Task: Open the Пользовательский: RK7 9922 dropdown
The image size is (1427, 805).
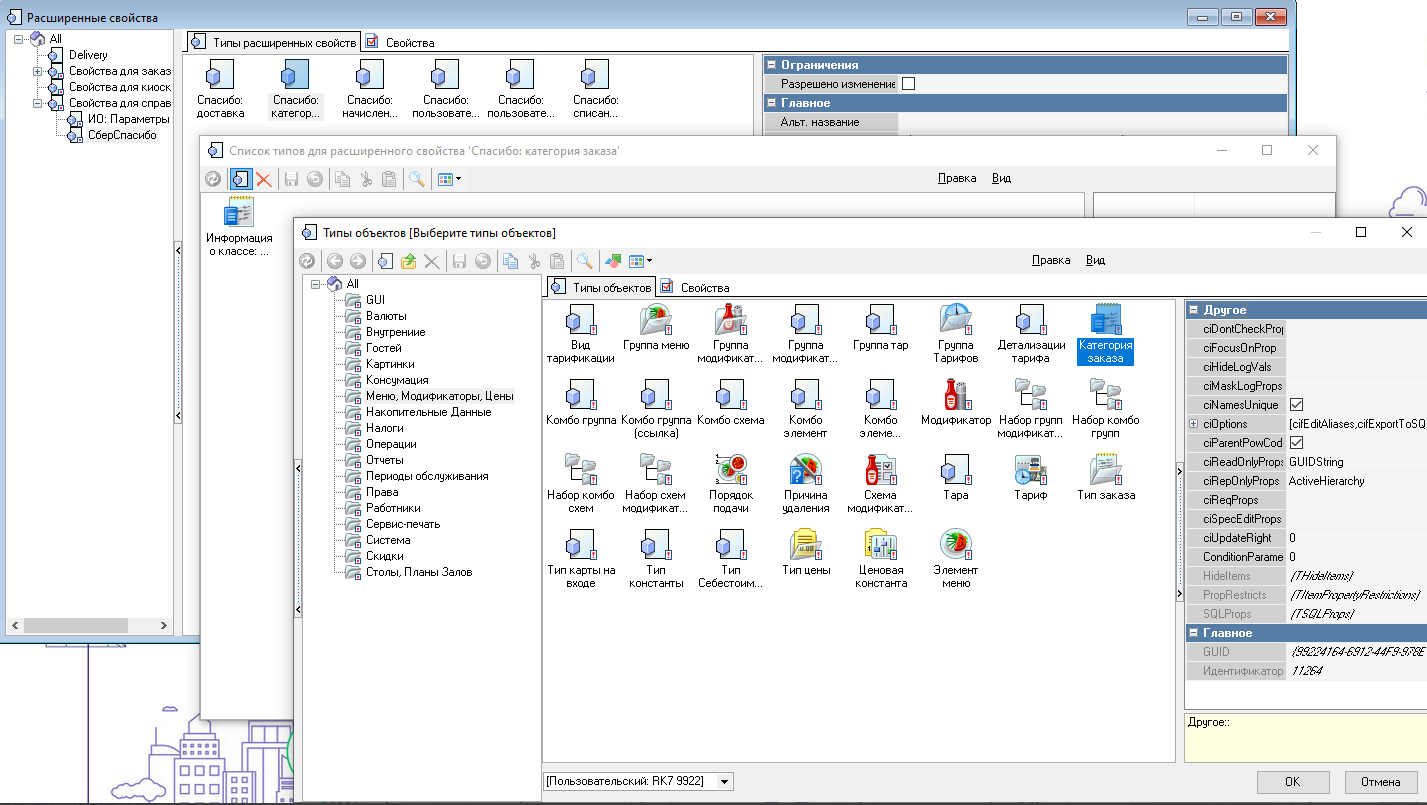Action: [725, 781]
